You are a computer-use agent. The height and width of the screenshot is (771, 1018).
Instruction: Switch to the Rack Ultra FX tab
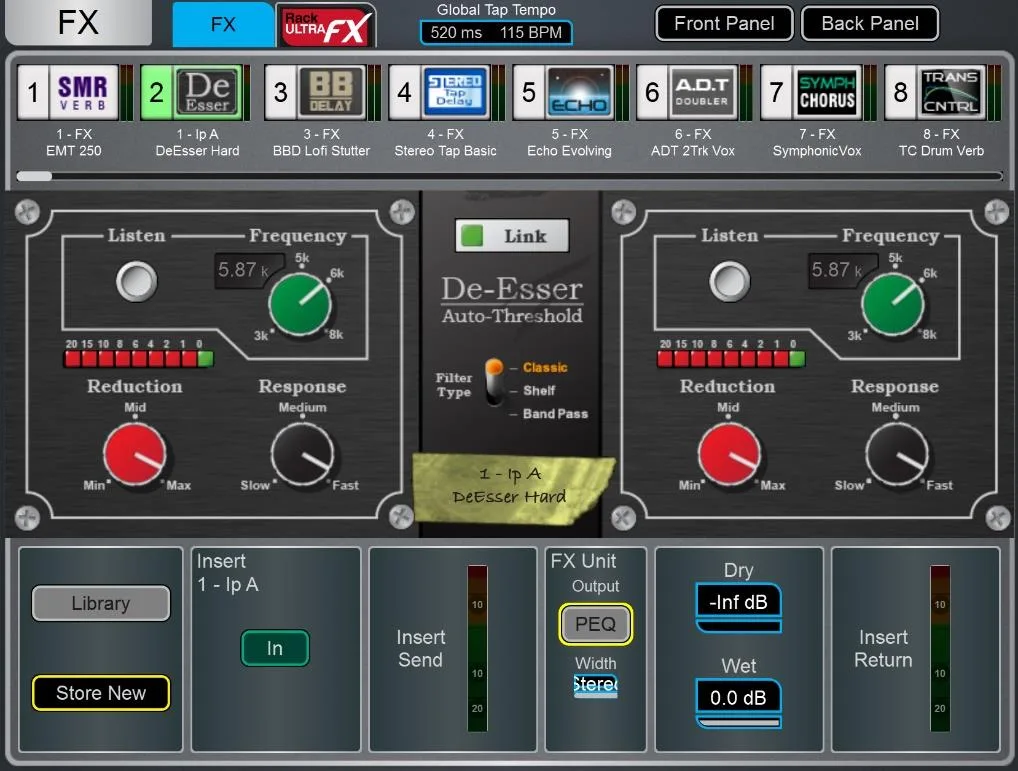tap(326, 25)
